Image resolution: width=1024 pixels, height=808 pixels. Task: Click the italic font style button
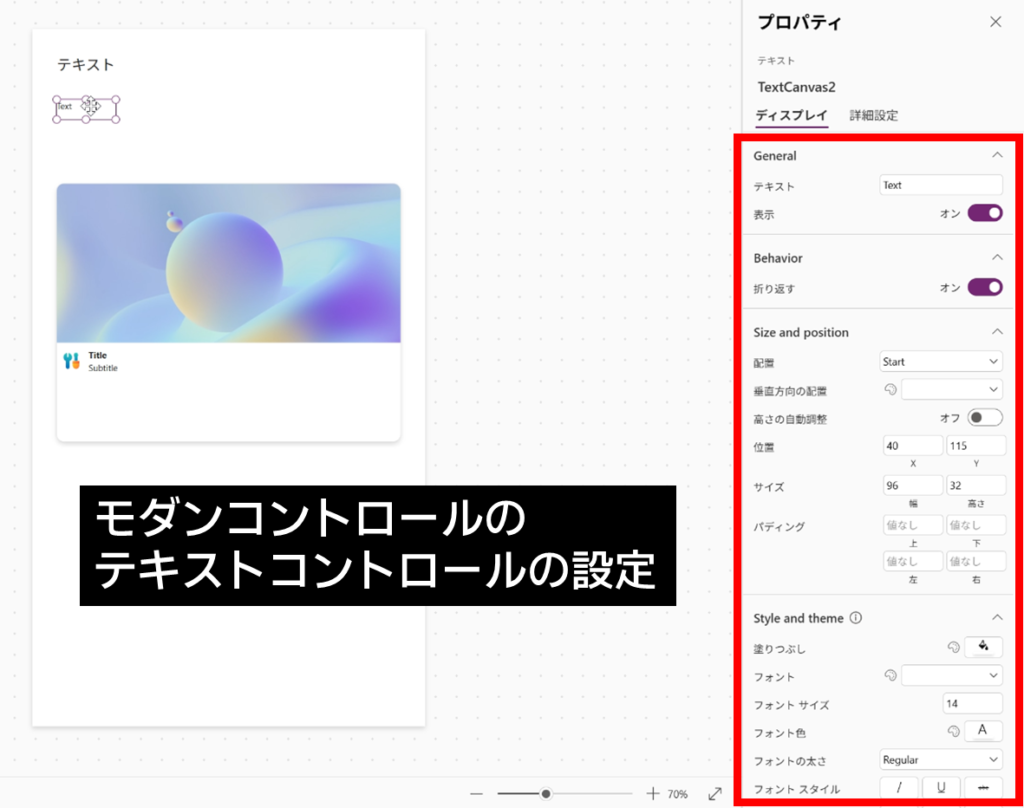click(899, 788)
